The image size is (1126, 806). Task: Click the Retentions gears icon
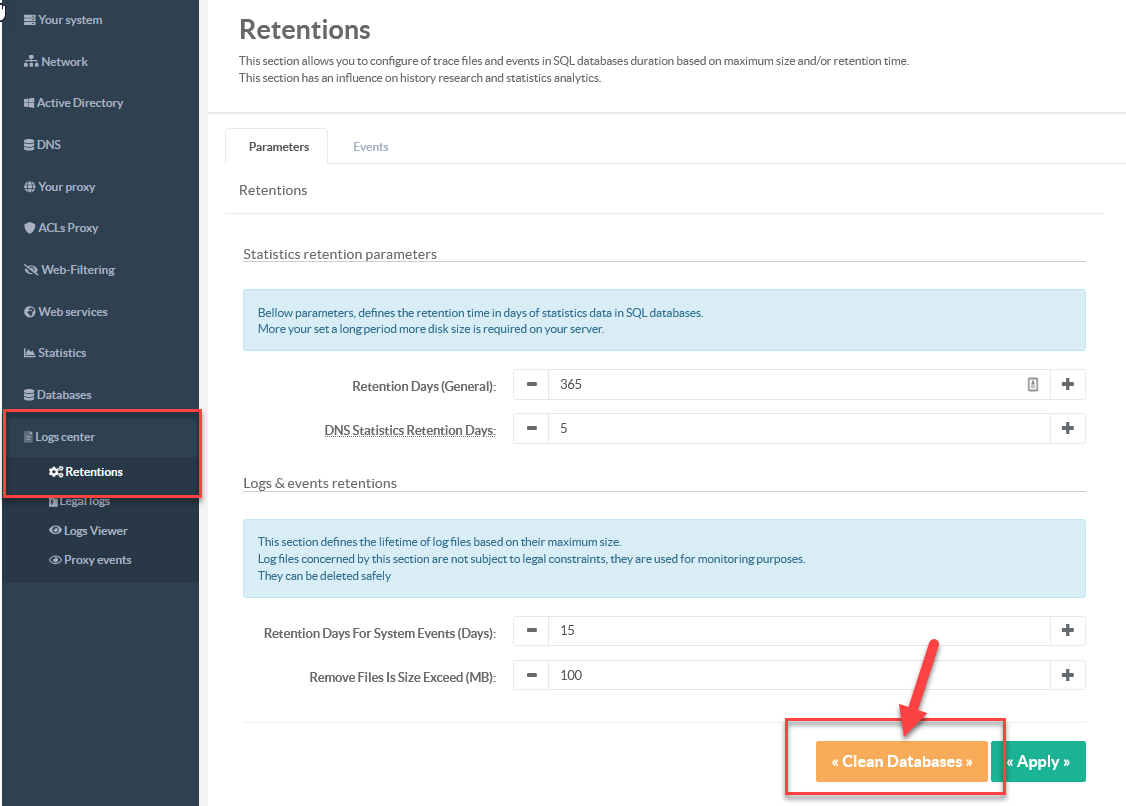click(x=56, y=472)
